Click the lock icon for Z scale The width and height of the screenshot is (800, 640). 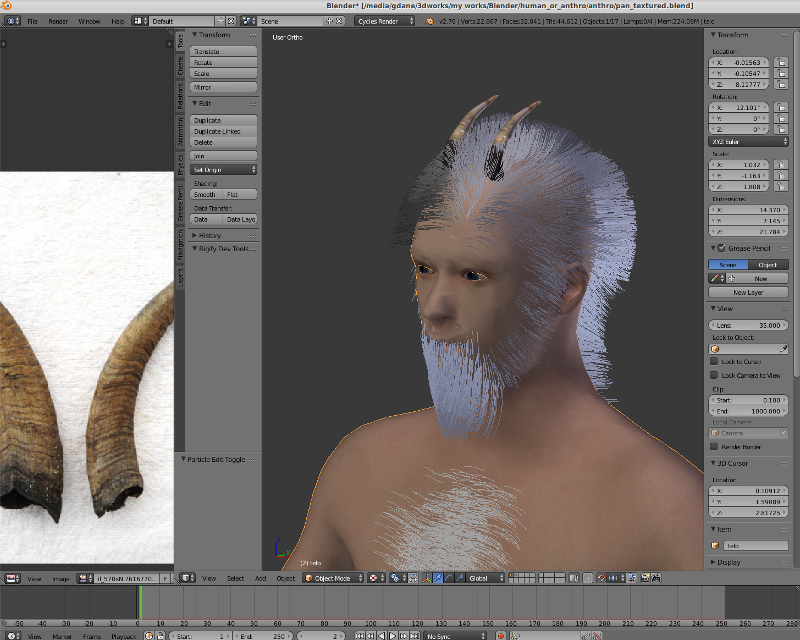(x=780, y=186)
